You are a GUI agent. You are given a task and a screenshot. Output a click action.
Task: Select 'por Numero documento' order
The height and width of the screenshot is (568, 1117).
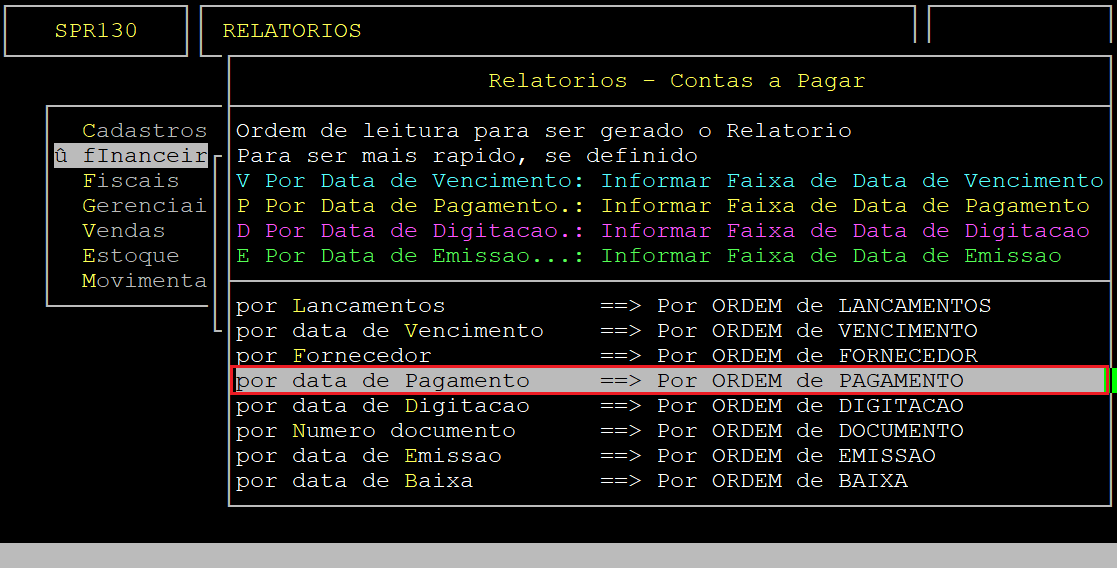[376, 431]
